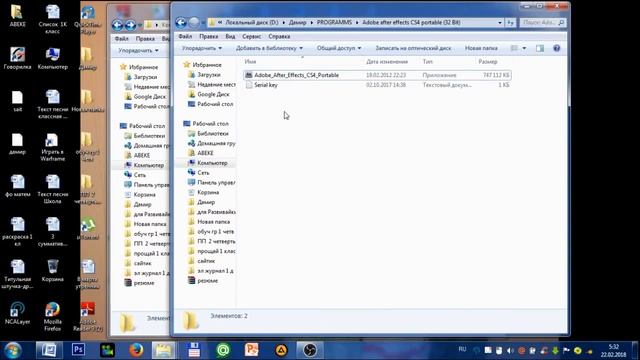Open address bar history dropdown arrow
The height and width of the screenshot is (360, 640).
[500, 22]
